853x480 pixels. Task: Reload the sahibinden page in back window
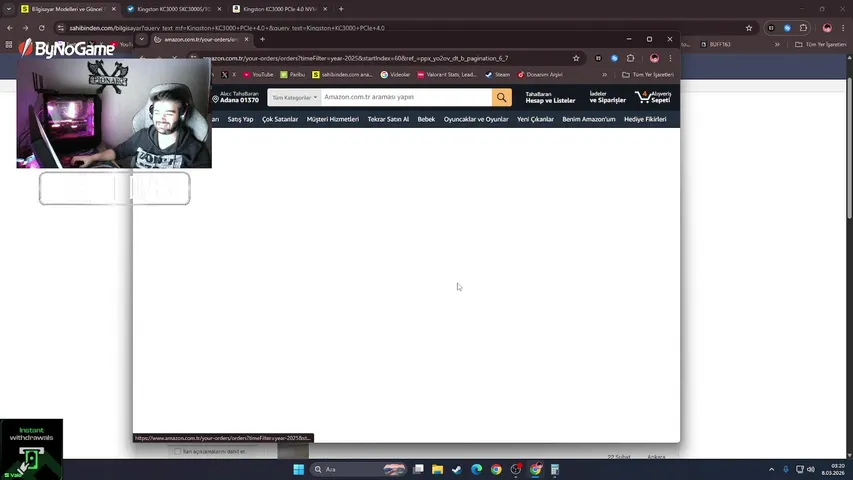[x=41, y=28]
